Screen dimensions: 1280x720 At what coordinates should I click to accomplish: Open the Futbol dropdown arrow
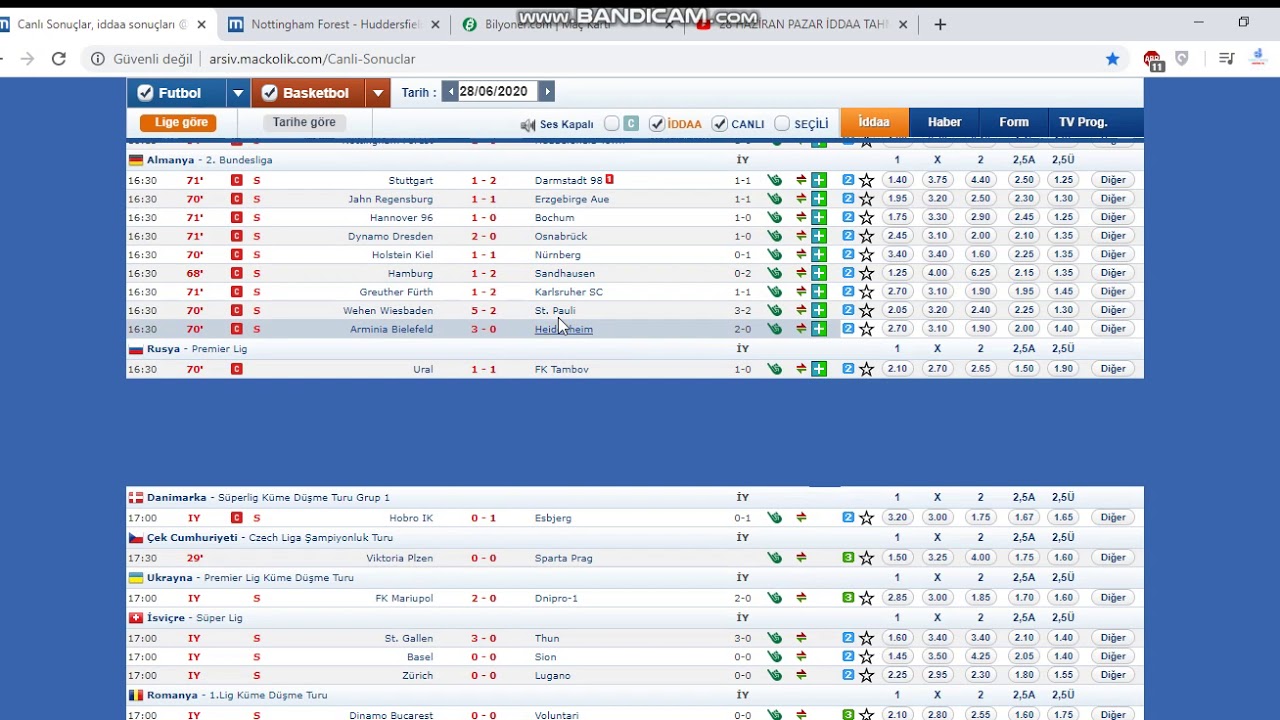(x=238, y=93)
